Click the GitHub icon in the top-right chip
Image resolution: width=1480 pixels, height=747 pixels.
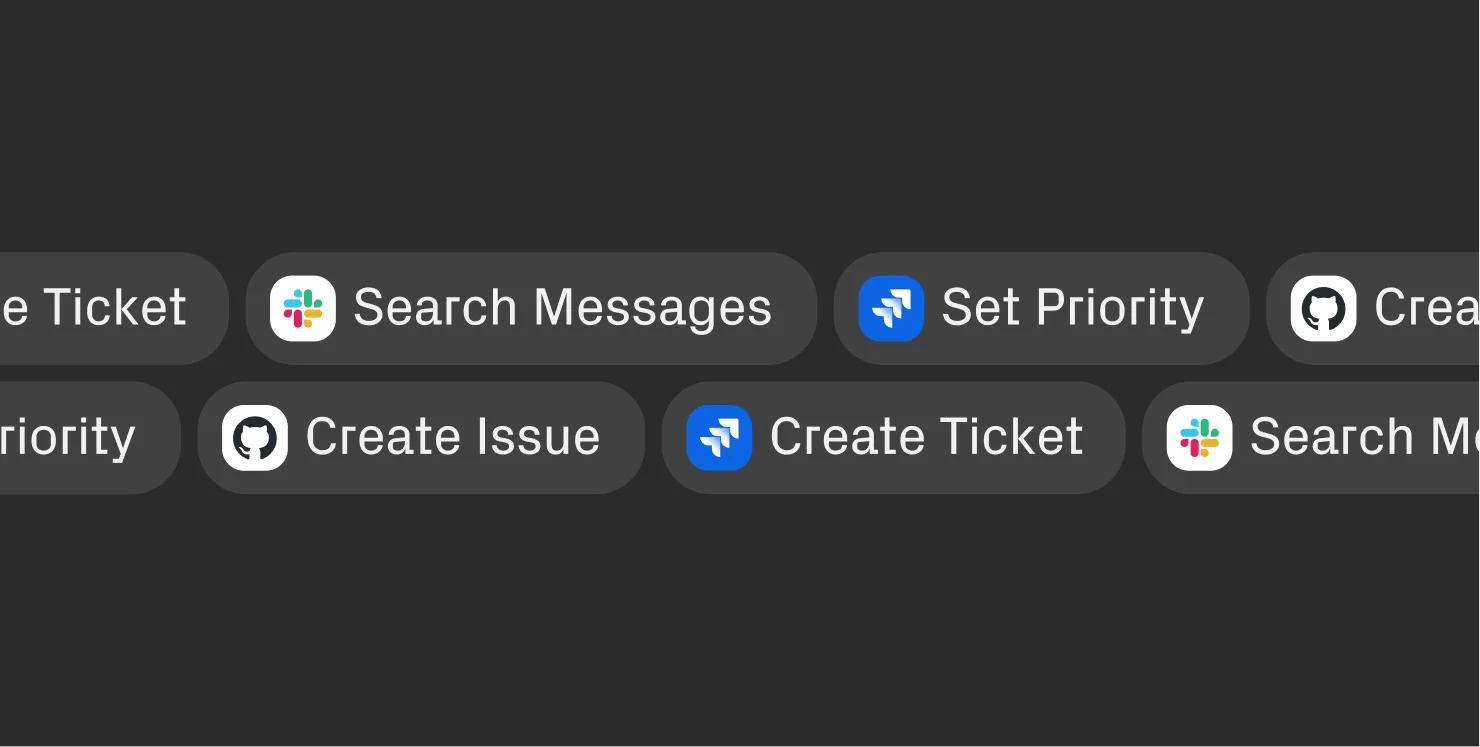click(x=1322, y=308)
